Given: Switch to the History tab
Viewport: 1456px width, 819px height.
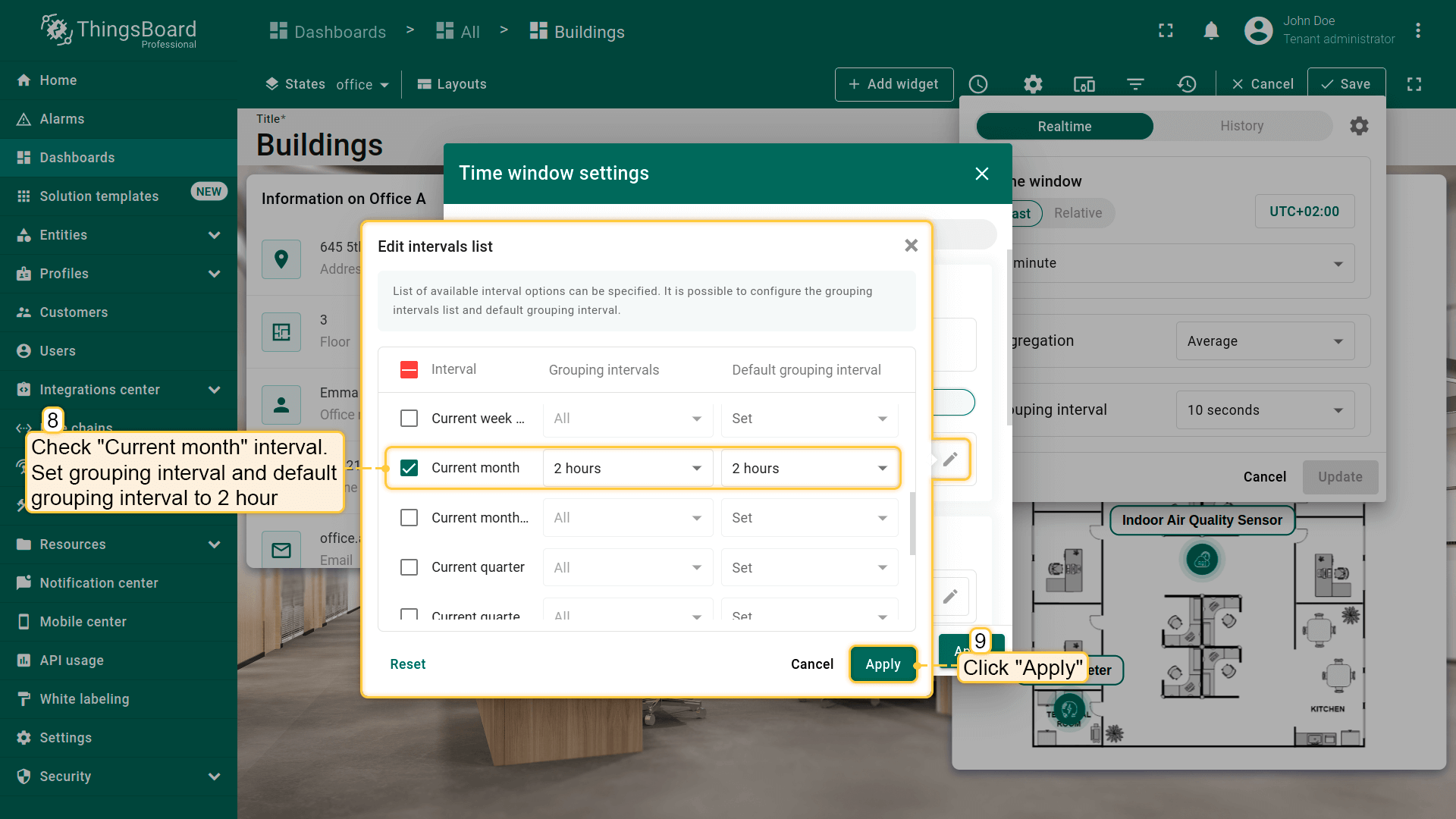Looking at the screenshot, I should (x=1241, y=126).
